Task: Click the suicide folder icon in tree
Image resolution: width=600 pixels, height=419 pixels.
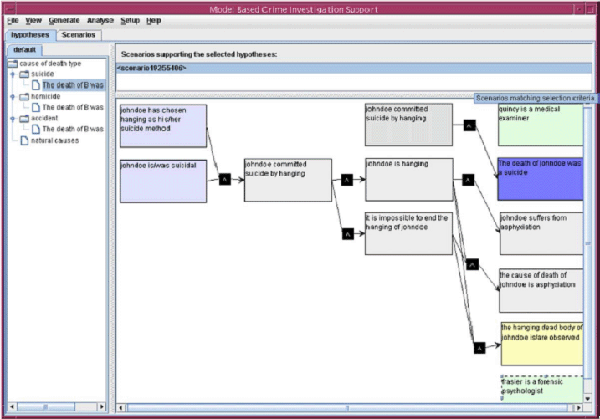Action: pos(24,74)
